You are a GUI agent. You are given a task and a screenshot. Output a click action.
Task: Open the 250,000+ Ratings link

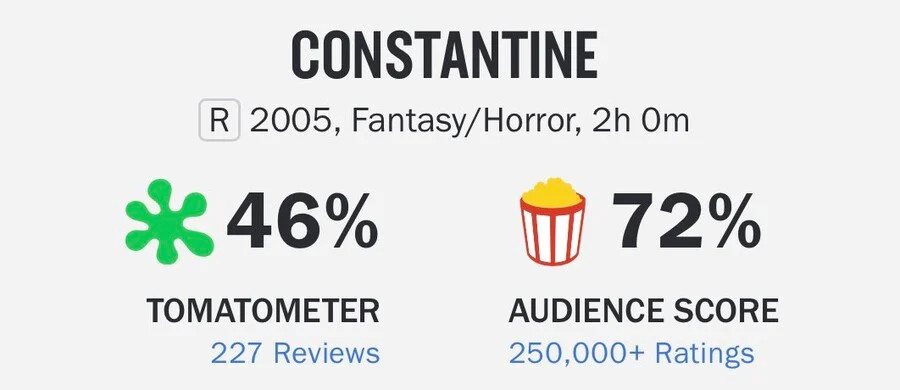tap(631, 353)
